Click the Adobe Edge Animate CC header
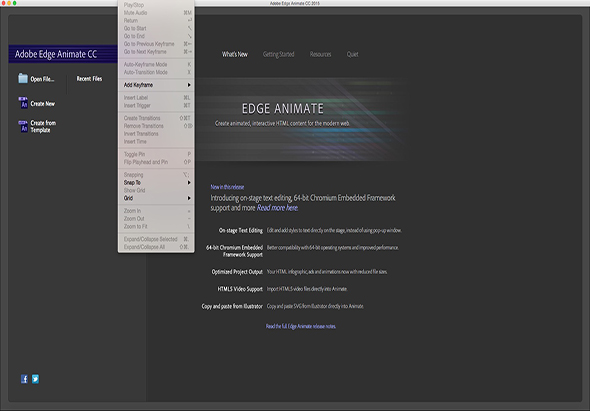Screen dimensions: 590x411 [56, 54]
